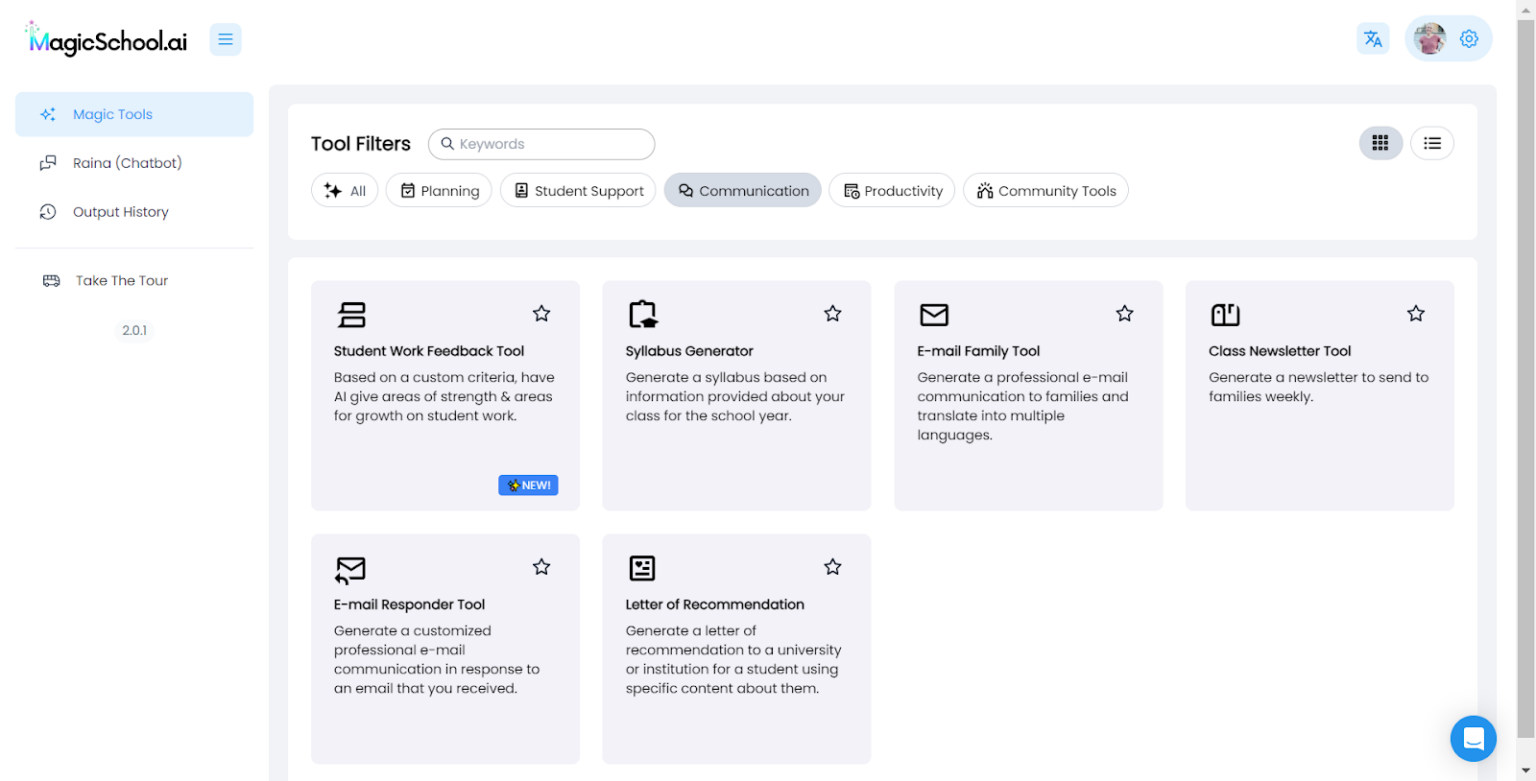The width and height of the screenshot is (1536, 781).
Task: Click the Keywords search field
Action: 550,144
